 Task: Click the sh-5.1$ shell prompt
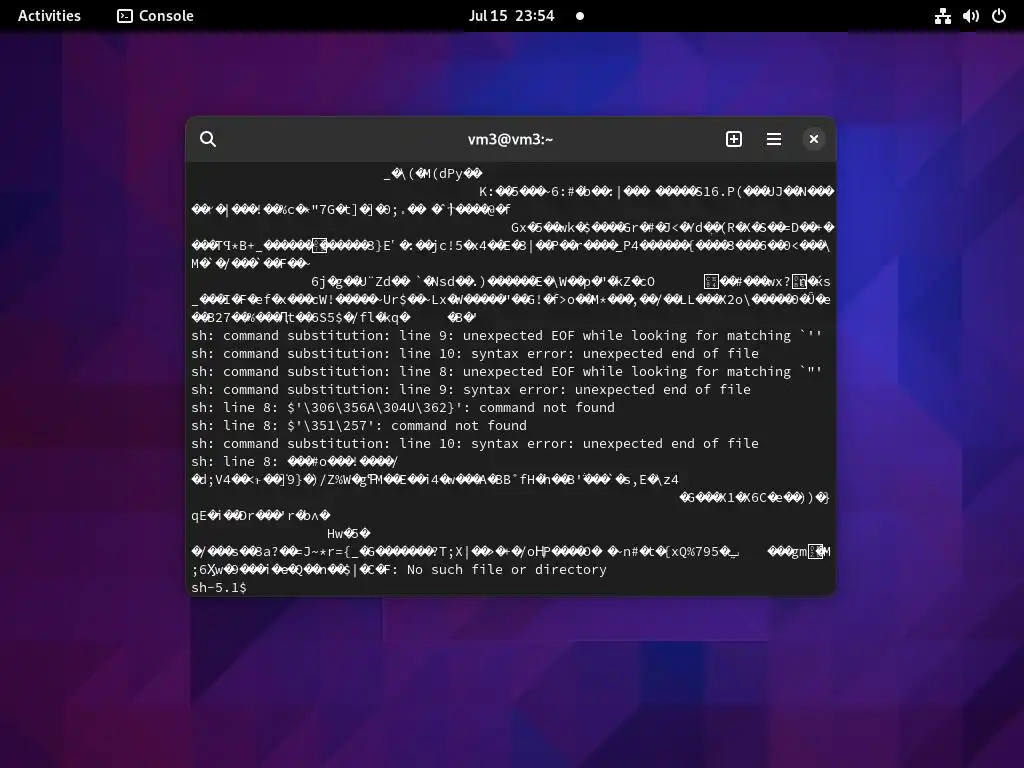219,587
